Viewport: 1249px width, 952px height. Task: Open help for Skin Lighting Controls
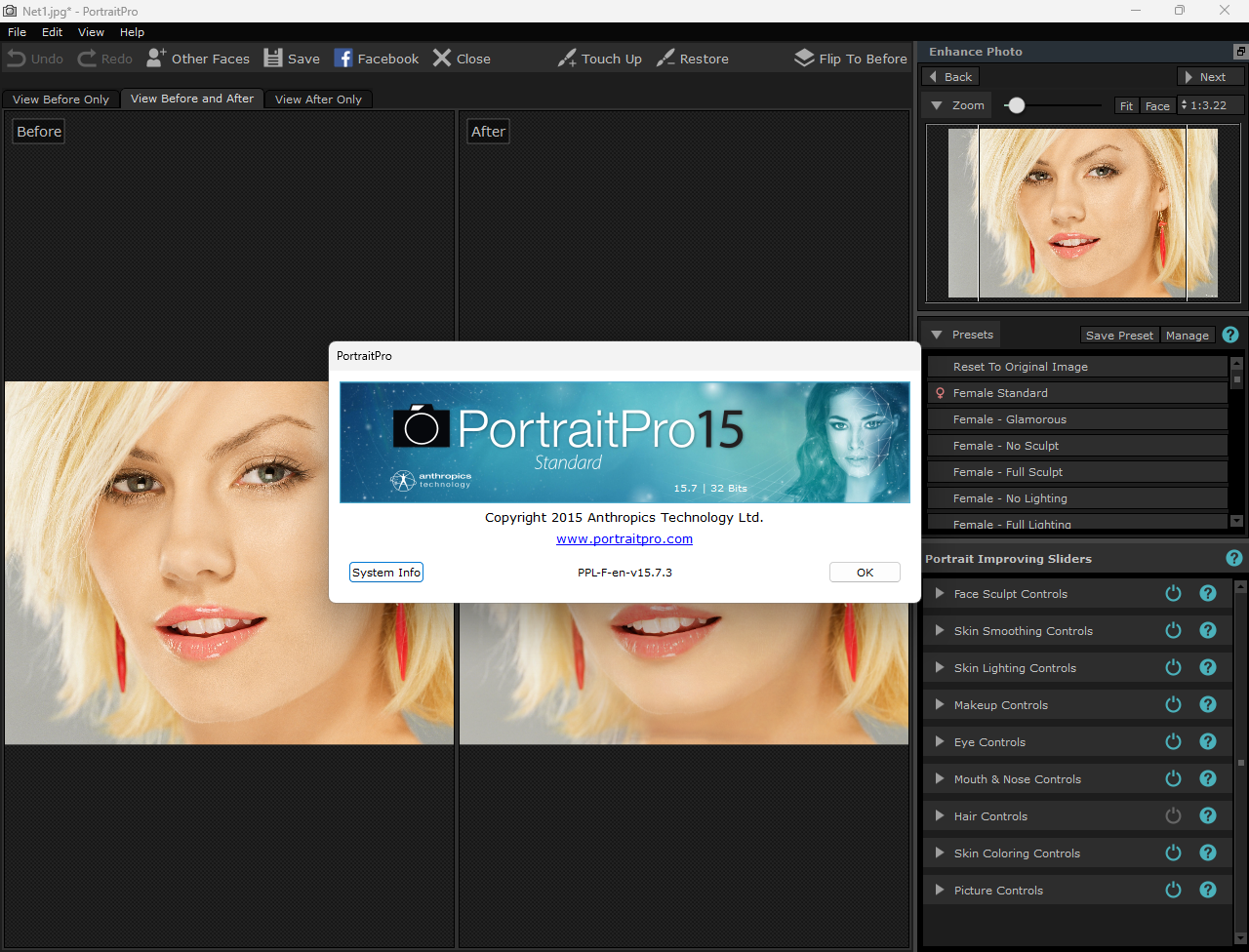coord(1208,668)
